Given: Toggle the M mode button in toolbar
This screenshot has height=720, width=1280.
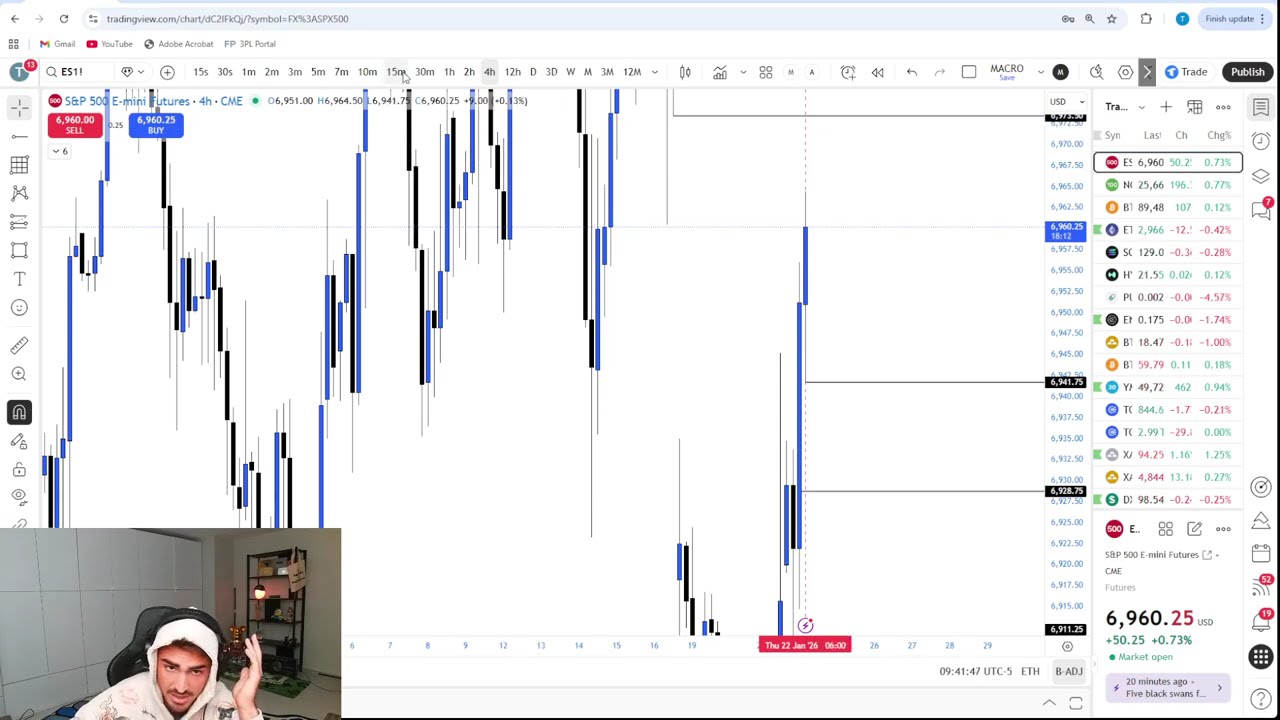Looking at the screenshot, I should [x=790, y=72].
